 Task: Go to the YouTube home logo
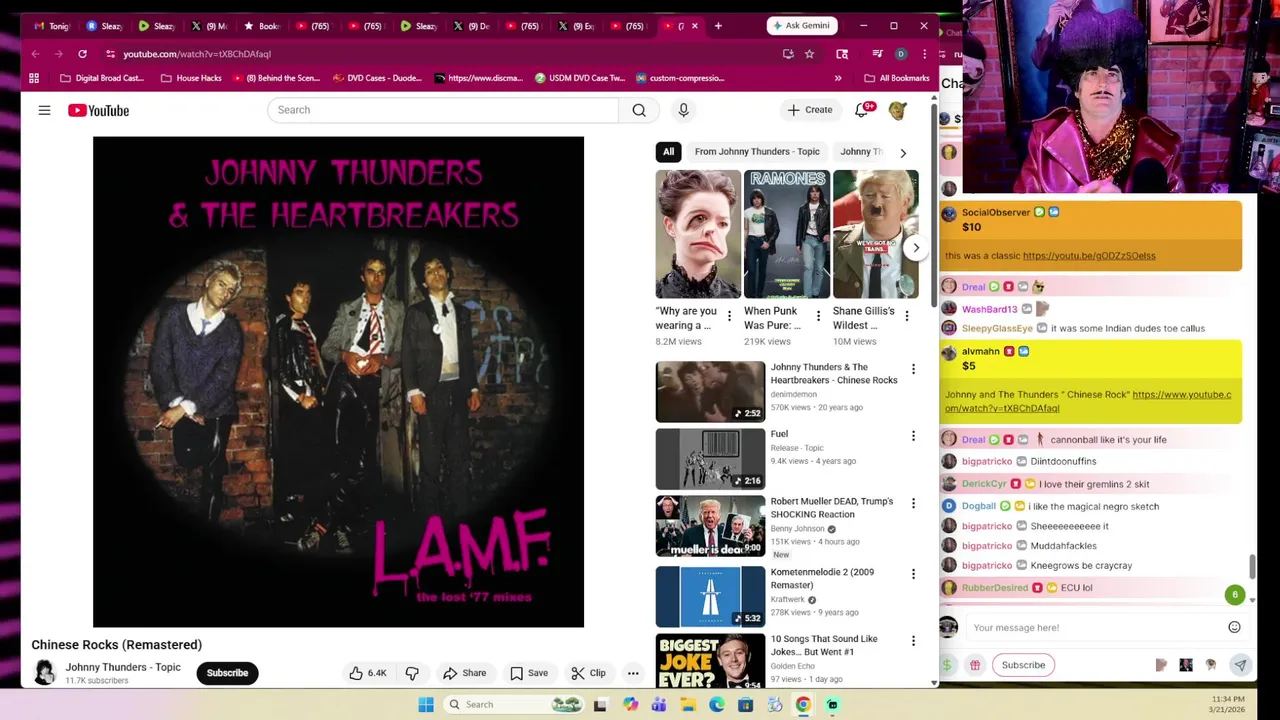(x=98, y=110)
